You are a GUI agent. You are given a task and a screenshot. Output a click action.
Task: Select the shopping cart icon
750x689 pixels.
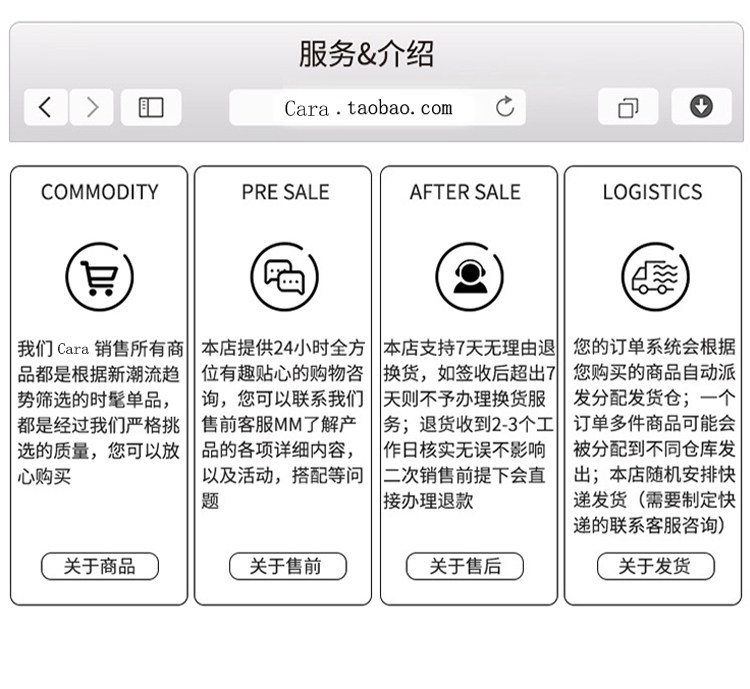[x=99, y=277]
